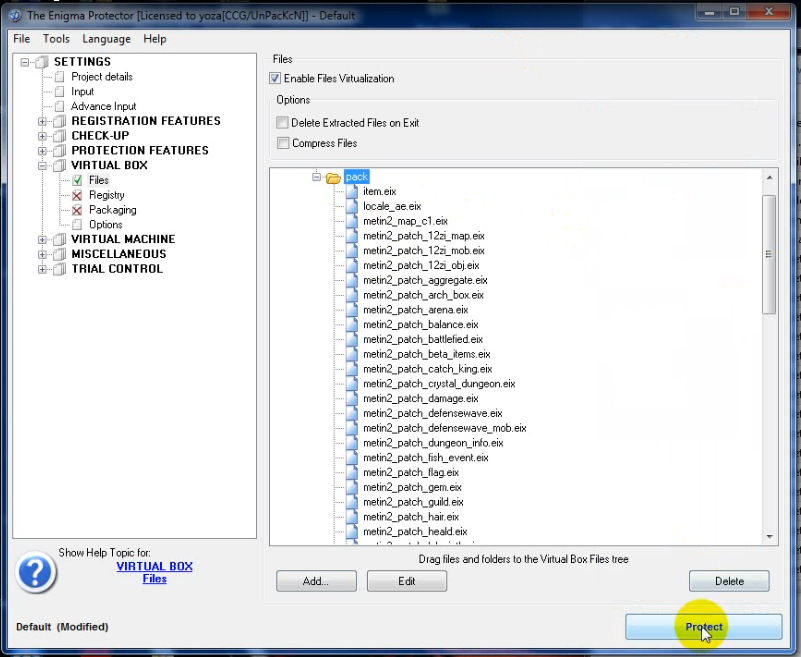Select metin2_patch_heald.eix in the list
This screenshot has width=801, height=657.
pyautogui.click(x=415, y=532)
